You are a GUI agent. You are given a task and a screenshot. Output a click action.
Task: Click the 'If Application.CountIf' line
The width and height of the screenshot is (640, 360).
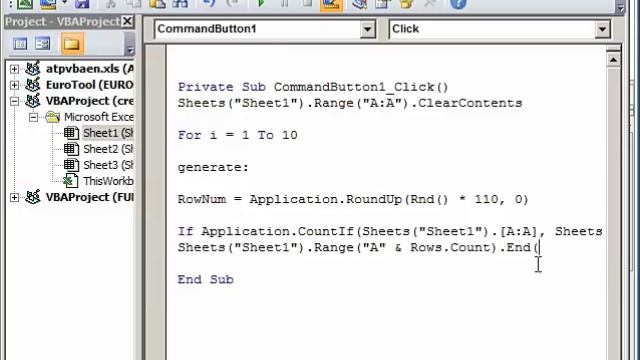point(390,231)
